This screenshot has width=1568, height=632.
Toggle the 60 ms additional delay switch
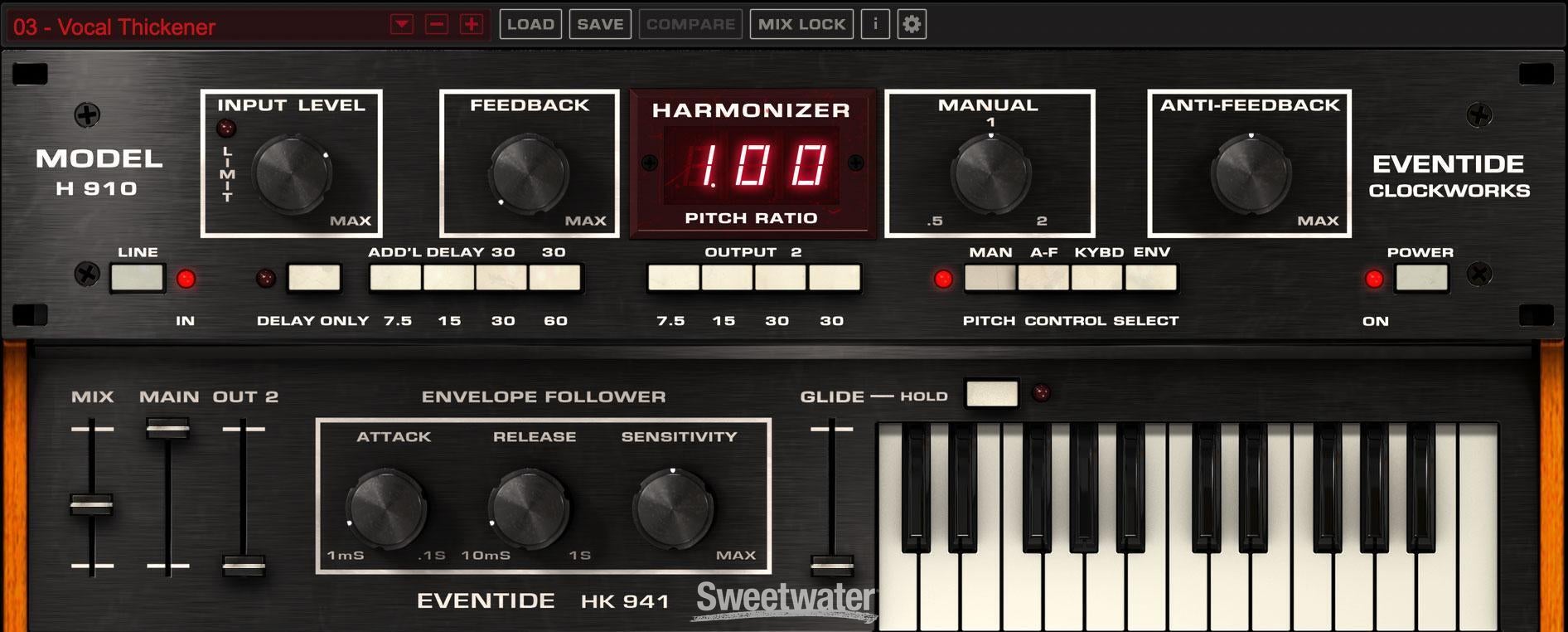tap(555, 278)
